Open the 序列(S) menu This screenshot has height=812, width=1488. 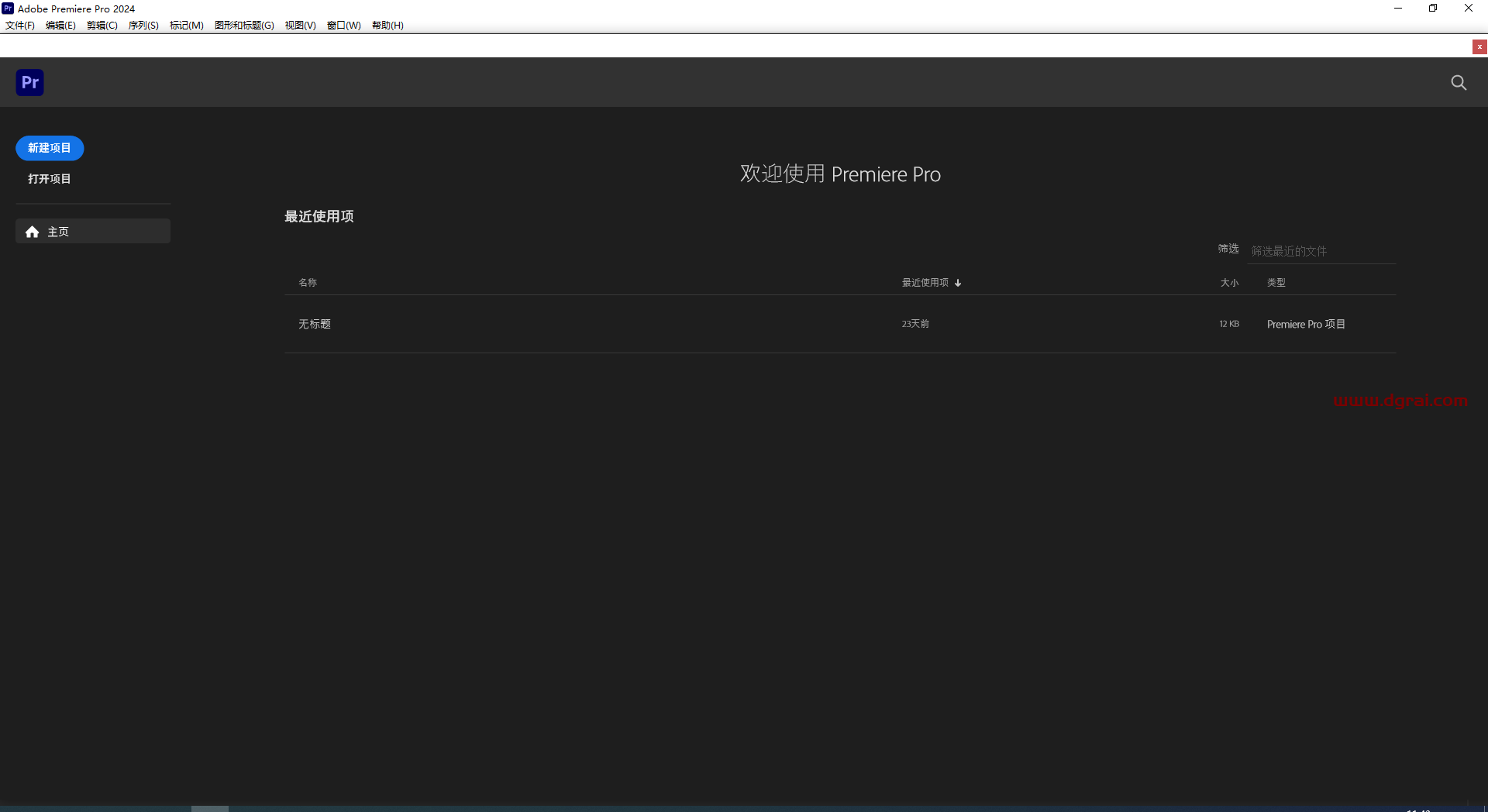(x=143, y=26)
